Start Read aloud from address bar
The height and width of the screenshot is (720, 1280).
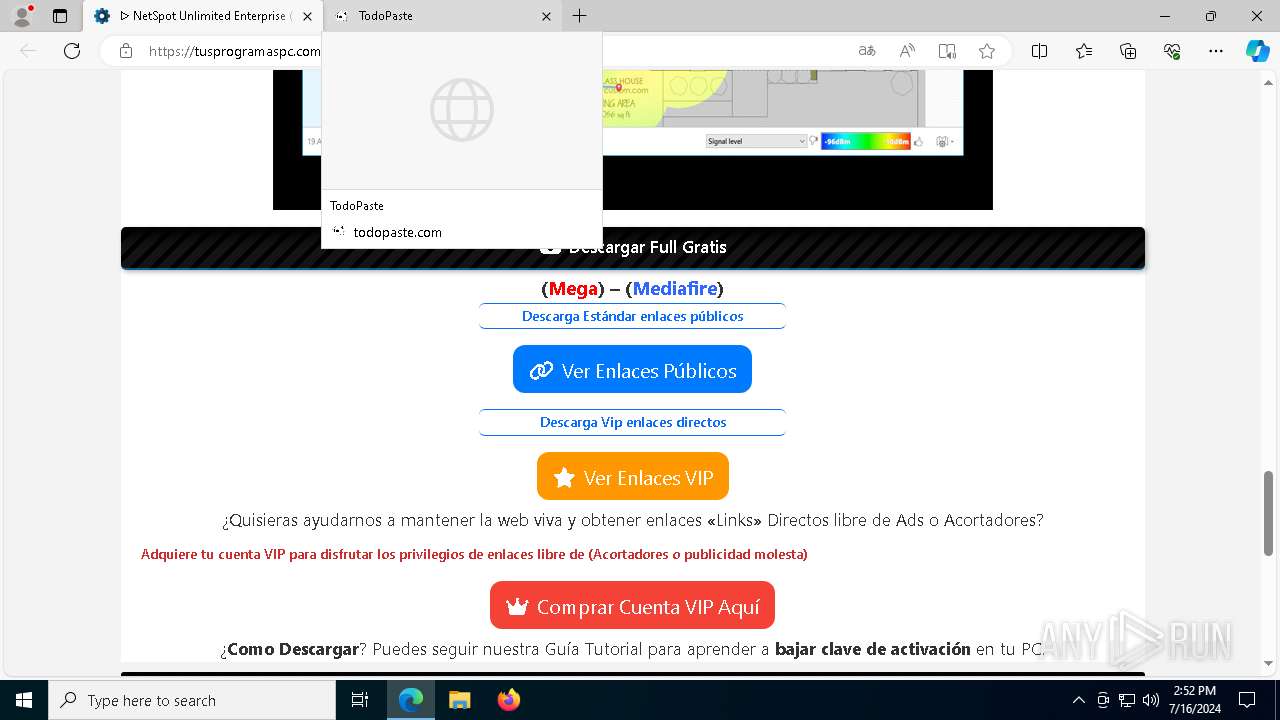coord(907,51)
